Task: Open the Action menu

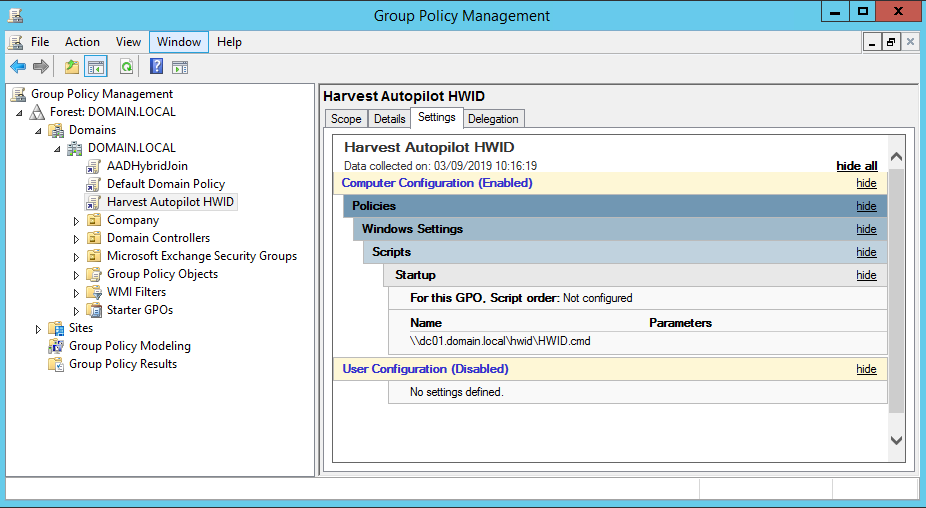Action: (82, 42)
